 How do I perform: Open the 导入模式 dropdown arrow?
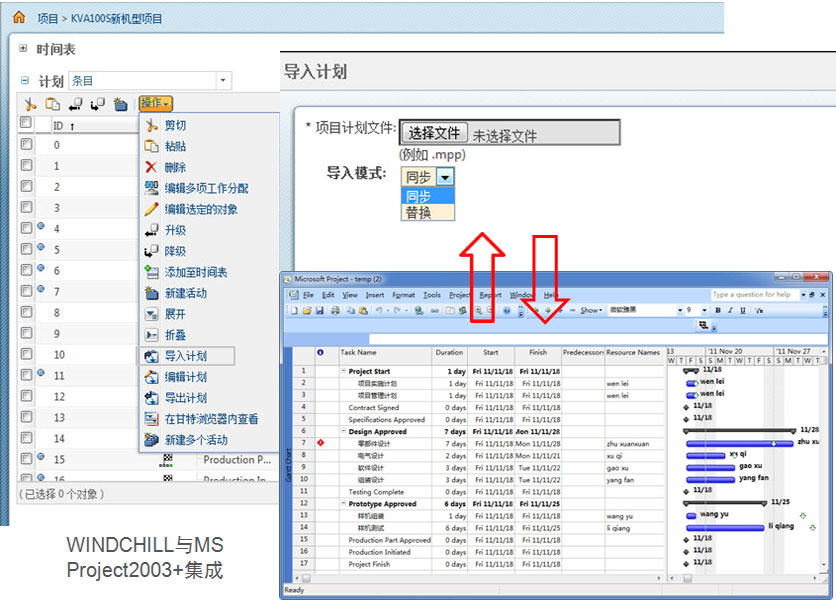[x=445, y=177]
